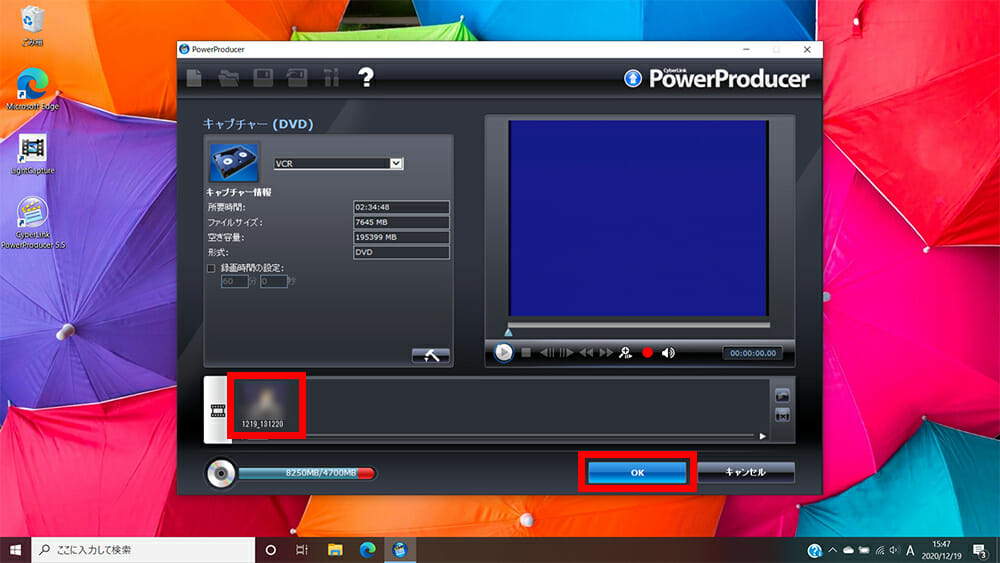Image resolution: width=1000 pixels, height=563 pixels.
Task: Click the 00:00:00.00 timecode display
Action: coord(753,353)
